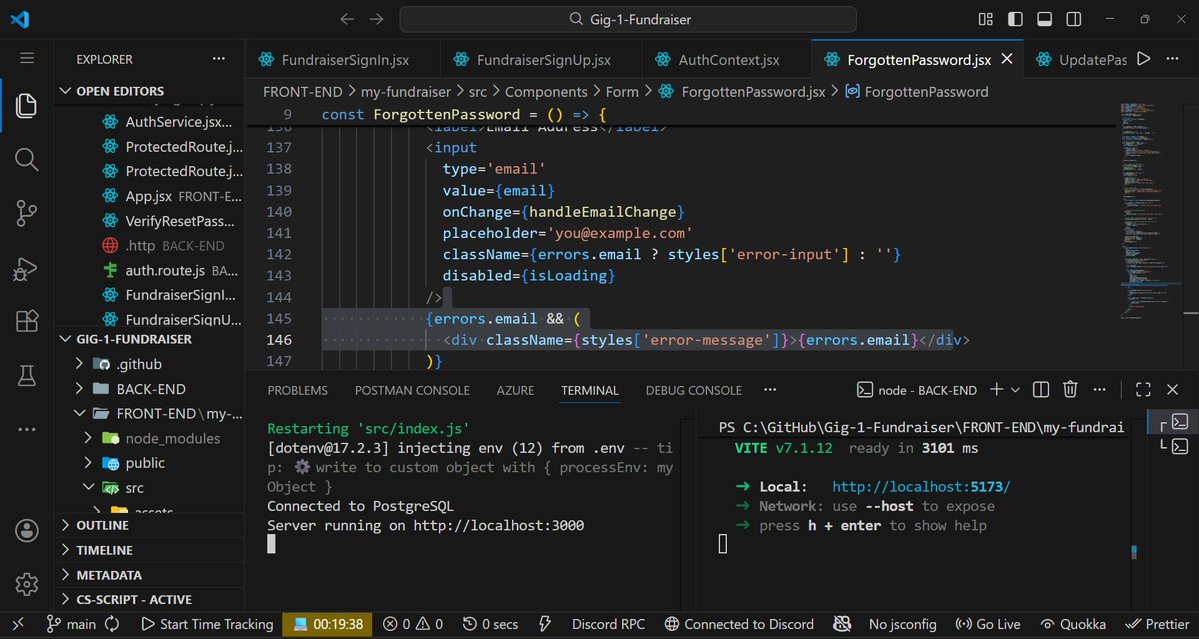Collapse the src folder
The height and width of the screenshot is (639, 1199).
[150, 488]
